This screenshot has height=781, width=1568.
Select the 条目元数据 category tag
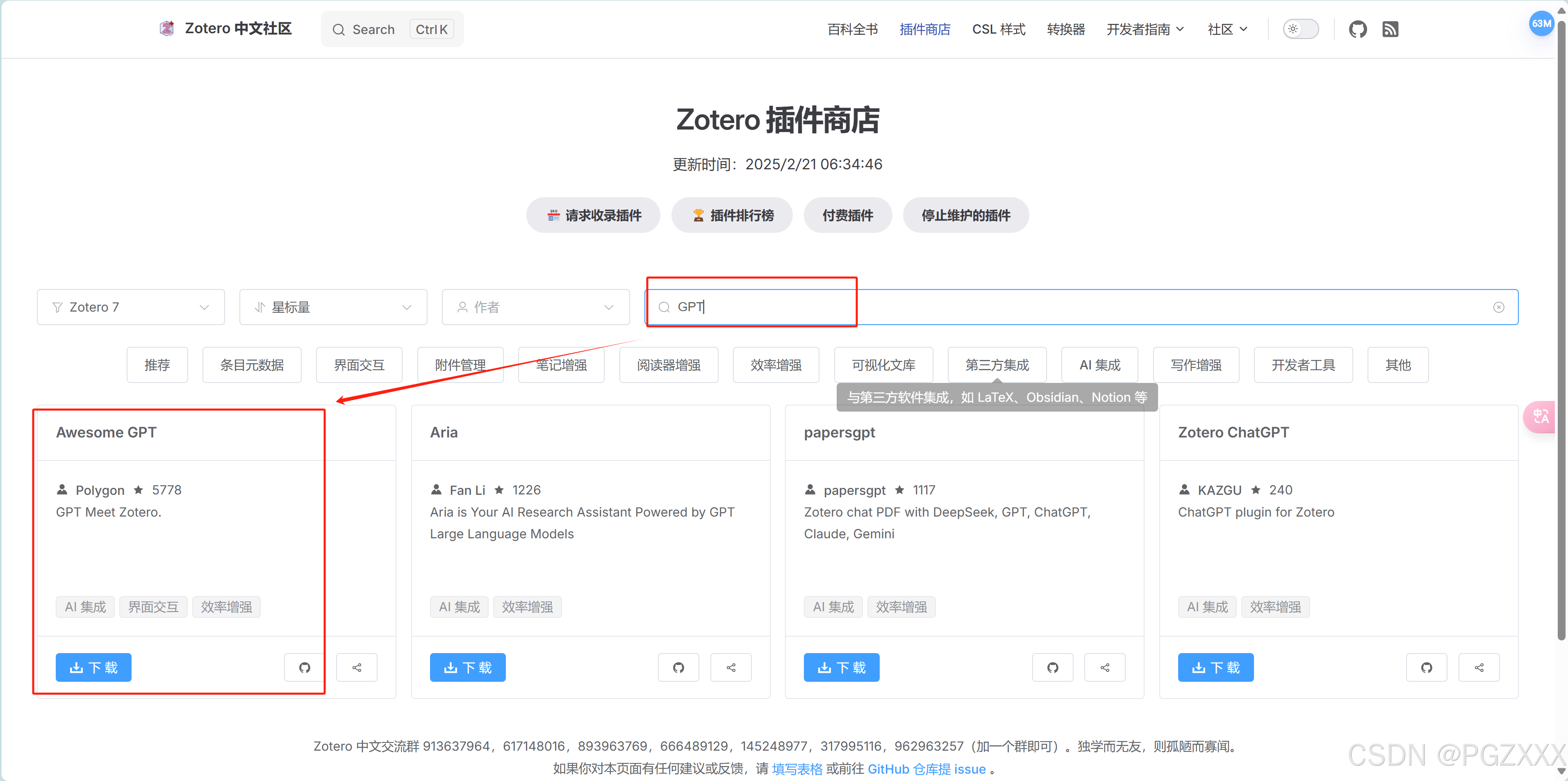252,365
